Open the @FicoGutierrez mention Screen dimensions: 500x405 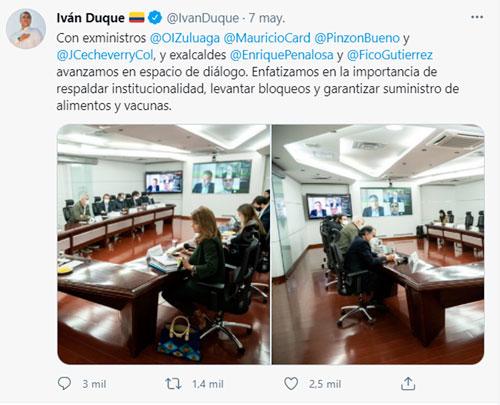pos(390,55)
